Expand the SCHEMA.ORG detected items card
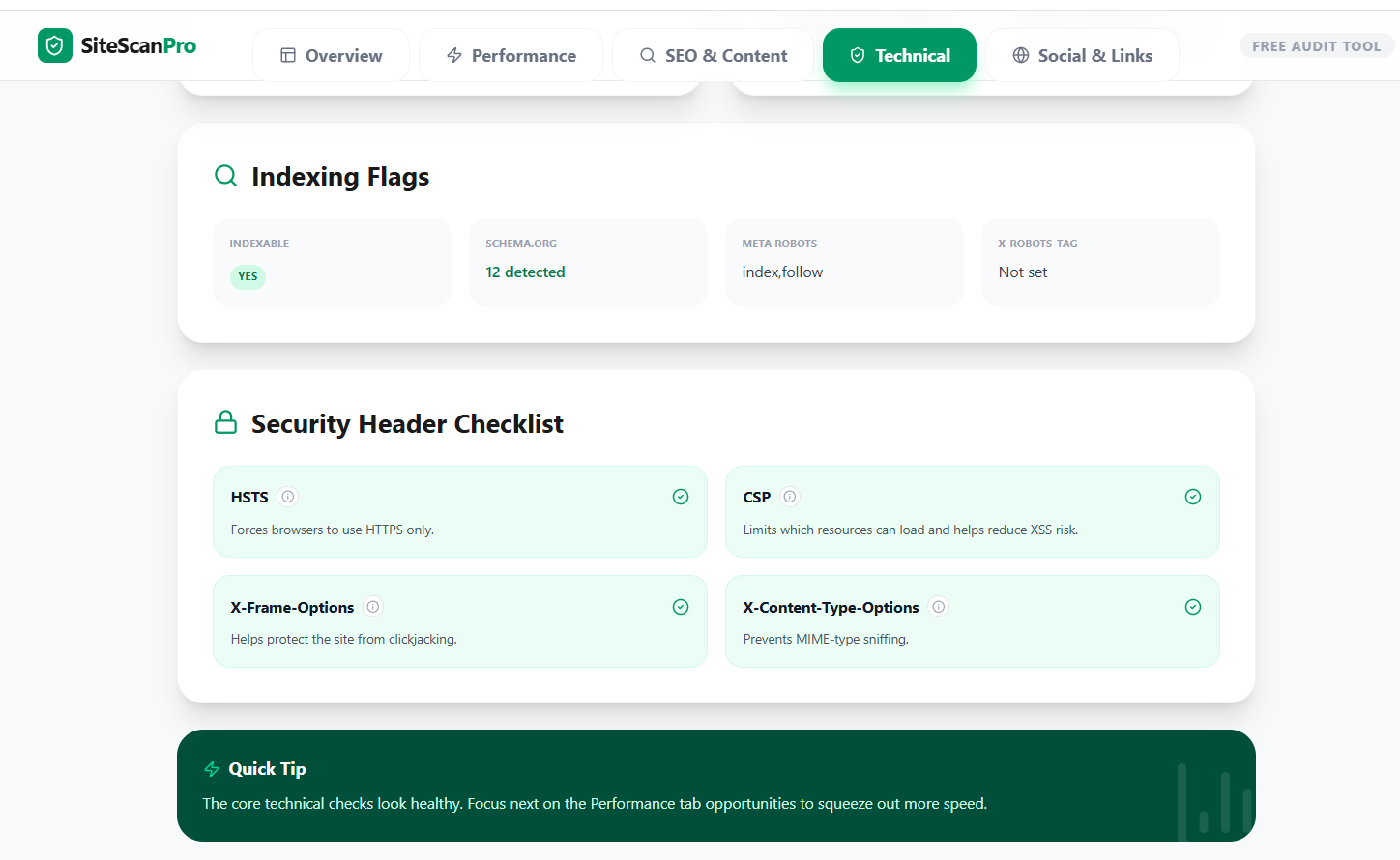The width and height of the screenshot is (1400, 860). tap(588, 262)
